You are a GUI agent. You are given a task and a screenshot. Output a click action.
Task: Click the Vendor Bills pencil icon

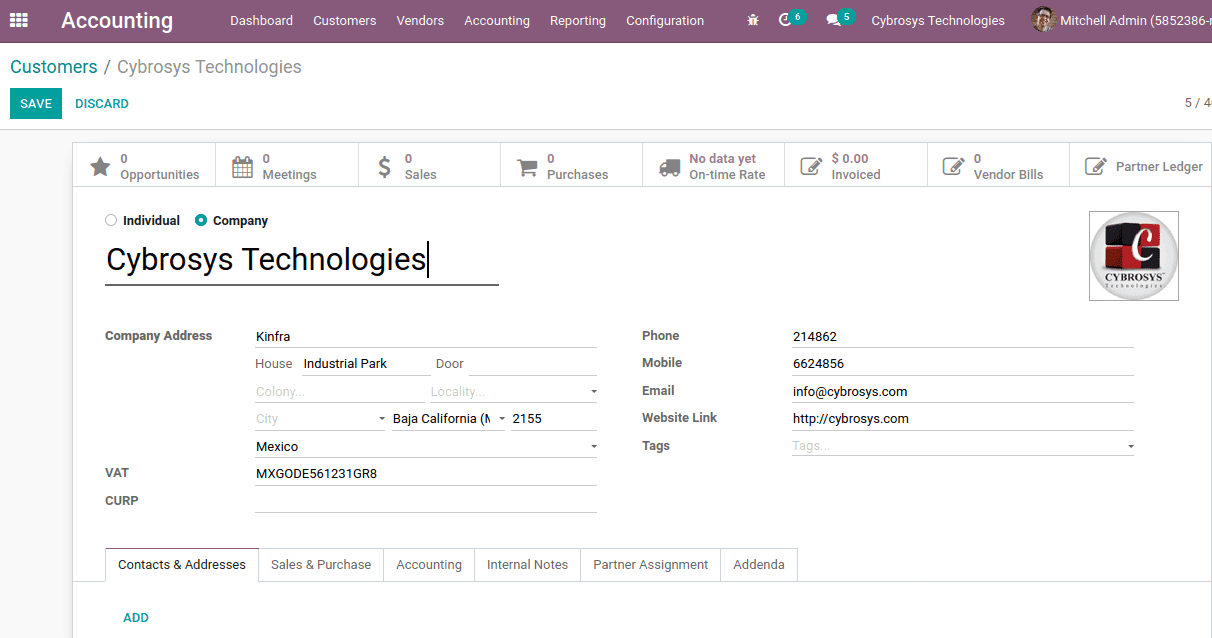click(954, 167)
